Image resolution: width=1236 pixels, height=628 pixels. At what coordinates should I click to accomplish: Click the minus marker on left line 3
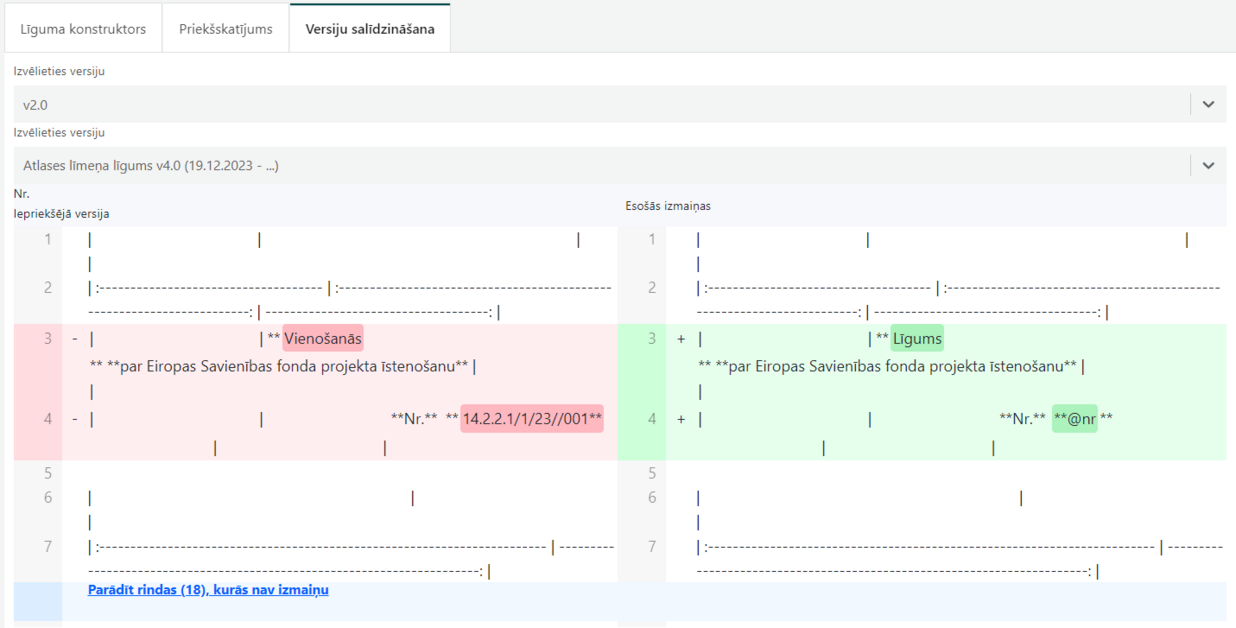(x=75, y=339)
